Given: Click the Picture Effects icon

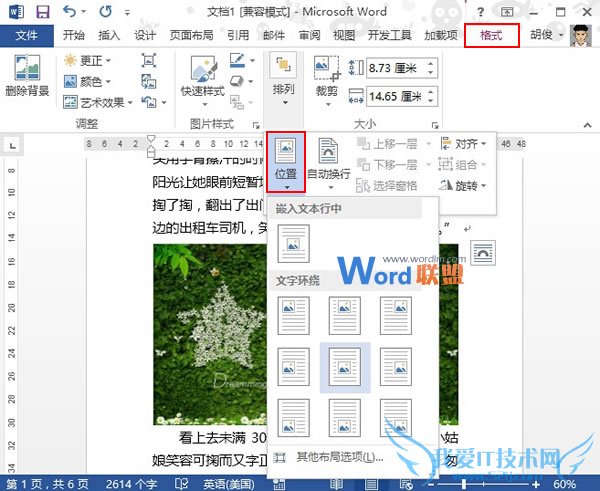Looking at the screenshot, I should point(237,81).
